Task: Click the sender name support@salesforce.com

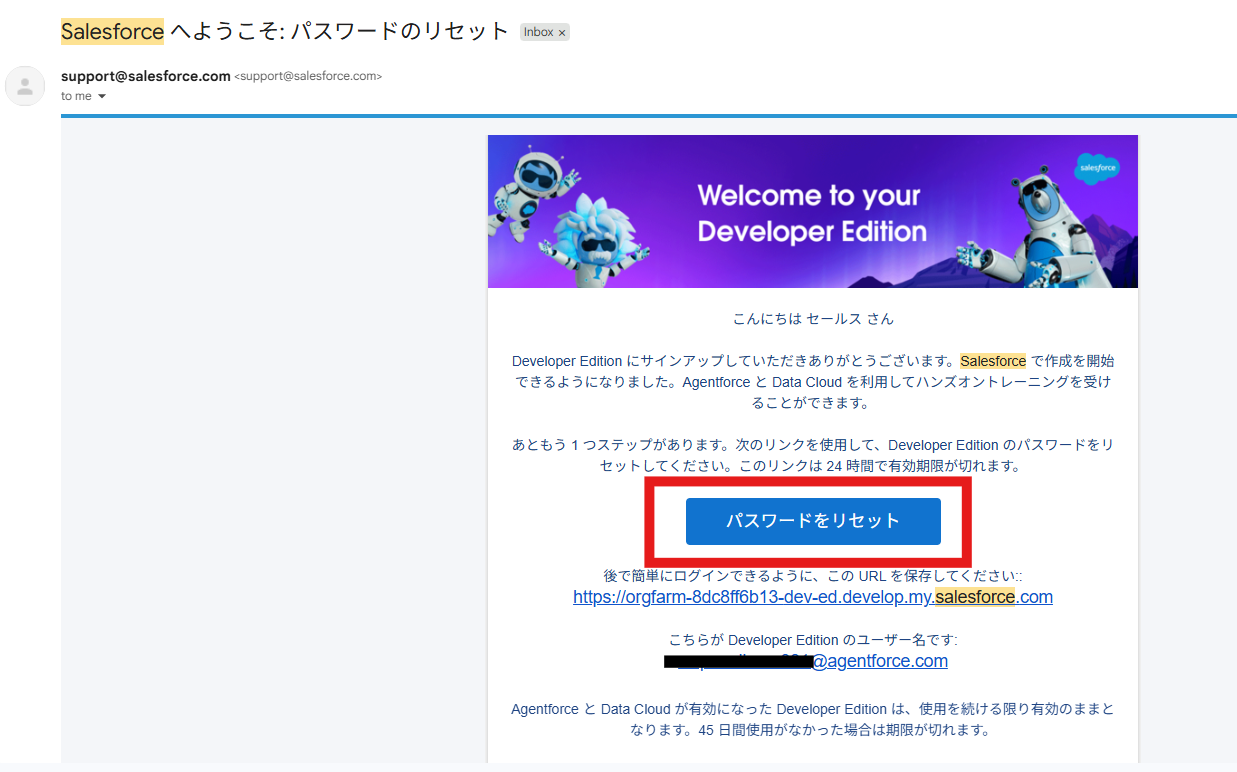Action: point(146,76)
